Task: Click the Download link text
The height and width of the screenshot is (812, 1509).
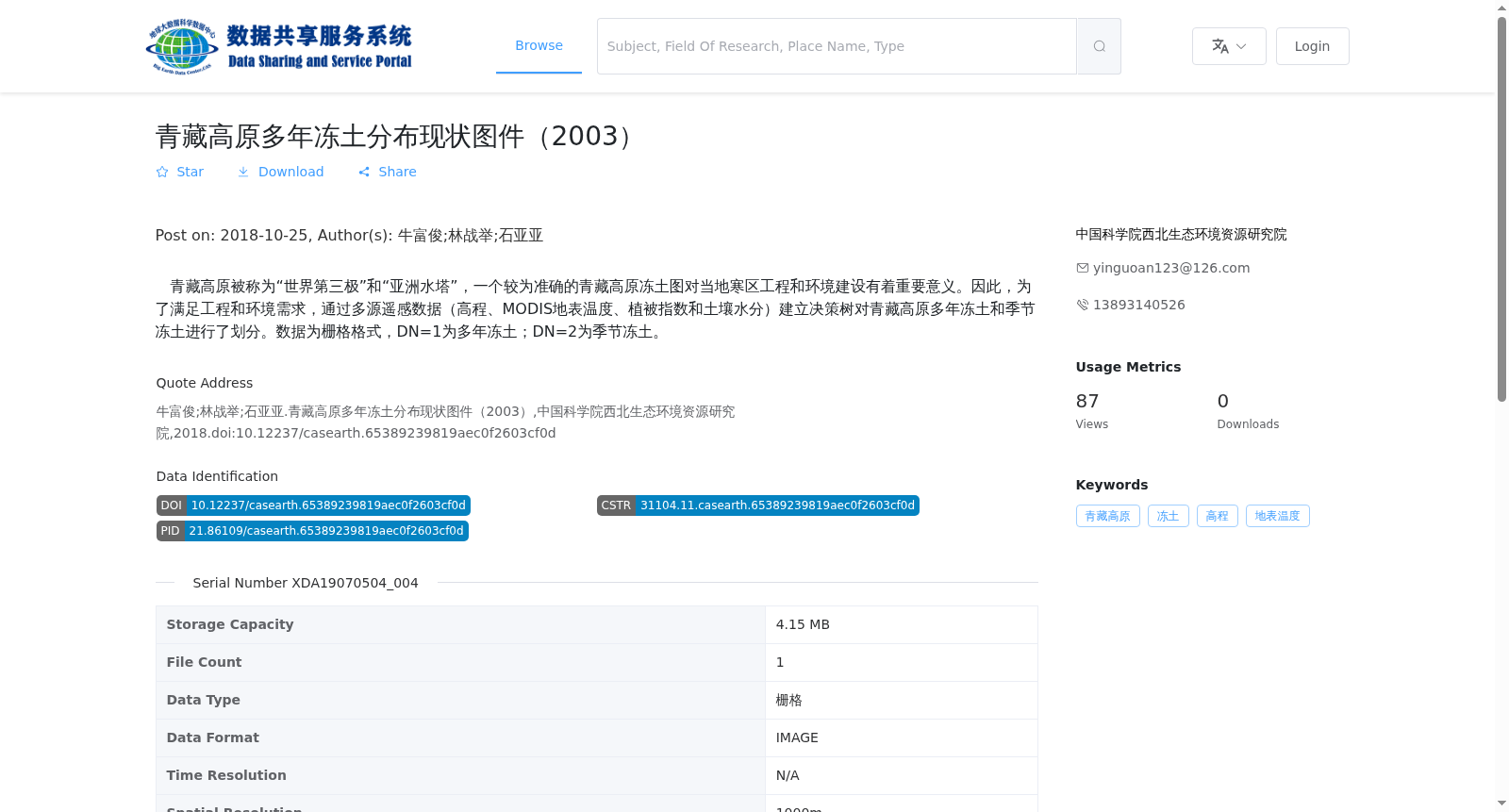Action: (x=290, y=172)
